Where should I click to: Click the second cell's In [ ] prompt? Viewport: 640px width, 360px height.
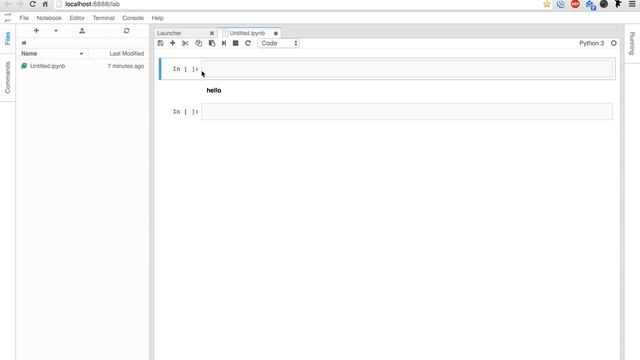click(185, 112)
